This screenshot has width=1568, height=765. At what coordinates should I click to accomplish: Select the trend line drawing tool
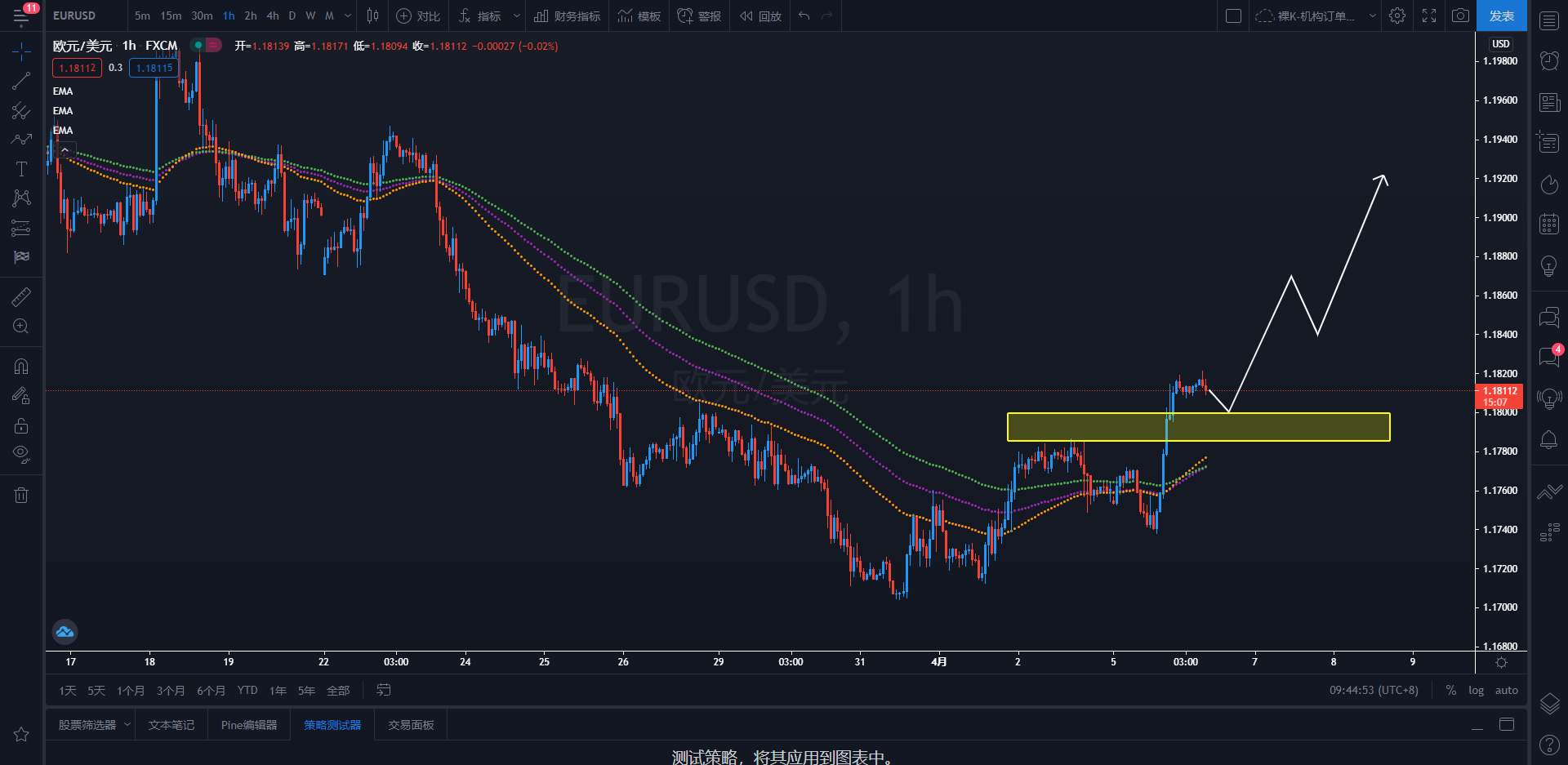[x=21, y=81]
